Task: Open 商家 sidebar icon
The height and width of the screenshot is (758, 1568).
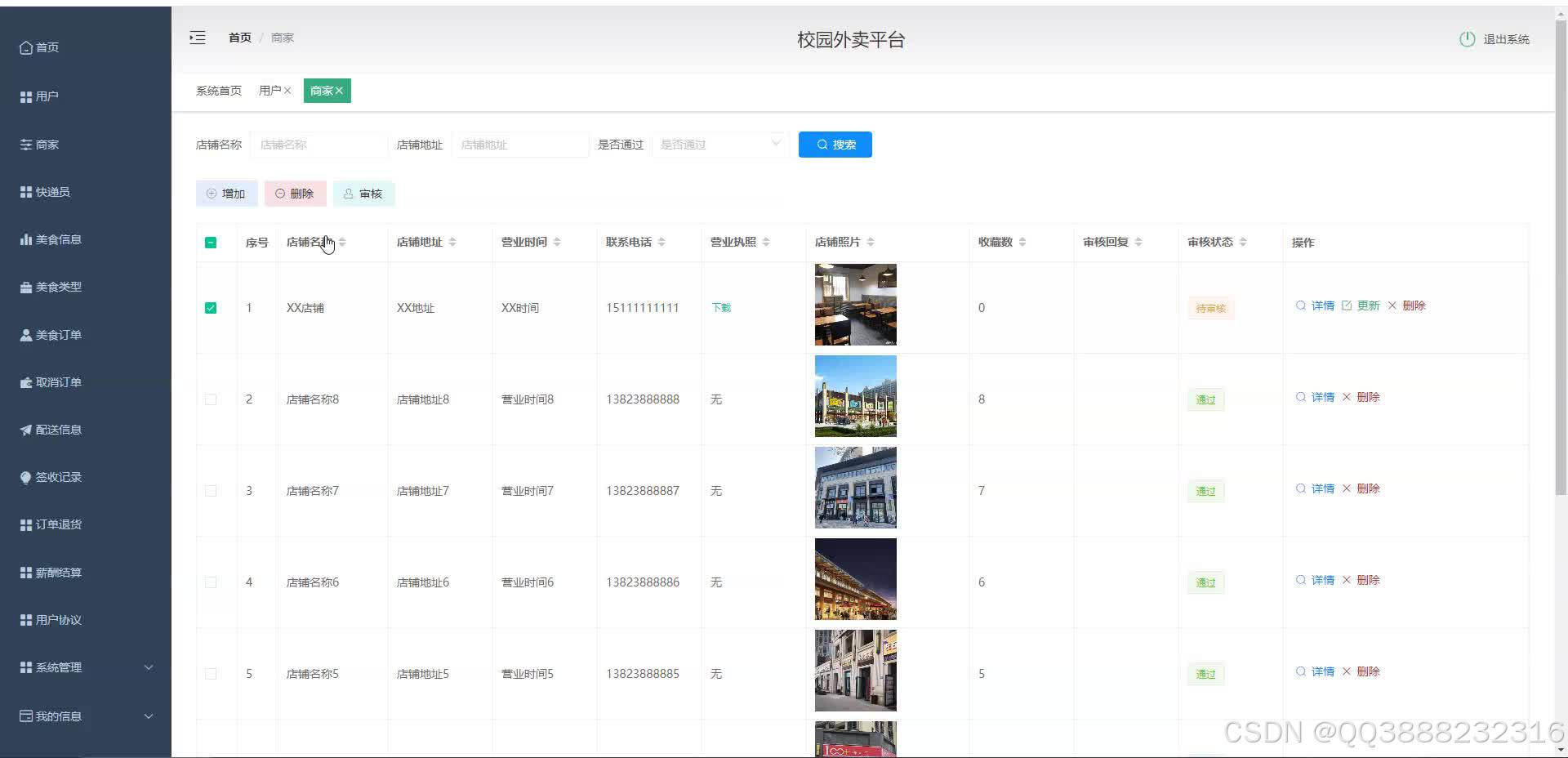Action: click(26, 145)
